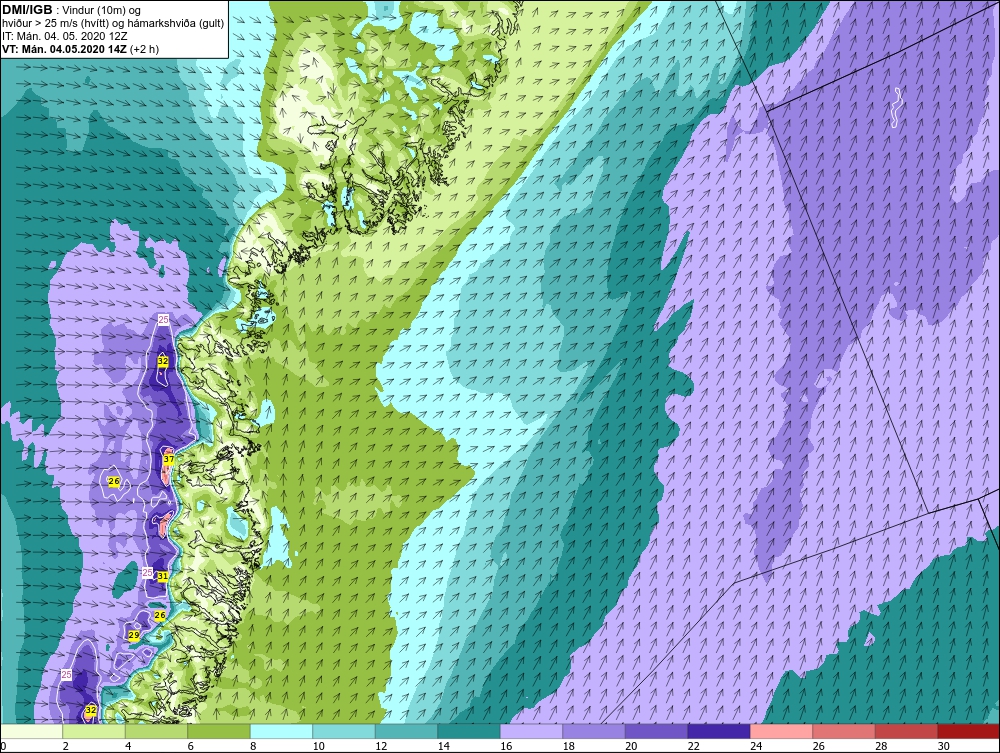
Task: Pick the 4–6 m/s green legend swatch
Action: (156, 731)
